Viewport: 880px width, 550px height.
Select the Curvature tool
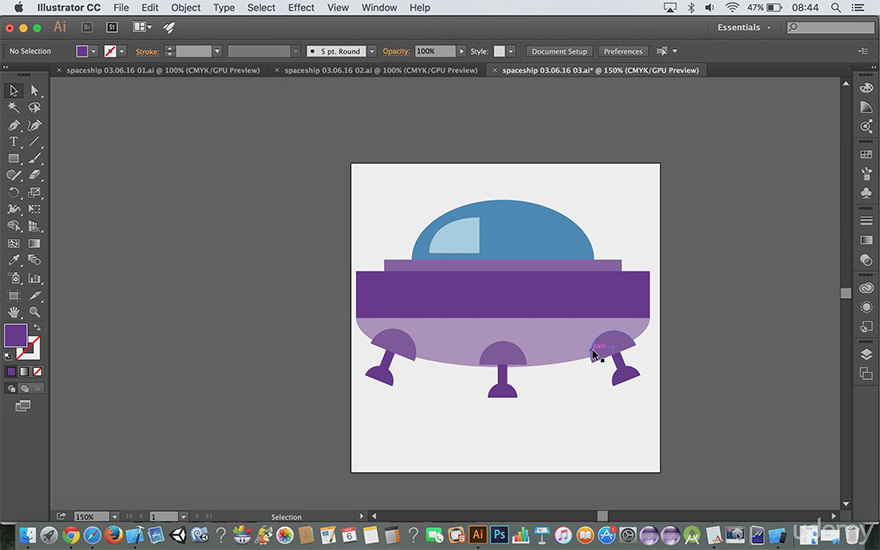34,125
